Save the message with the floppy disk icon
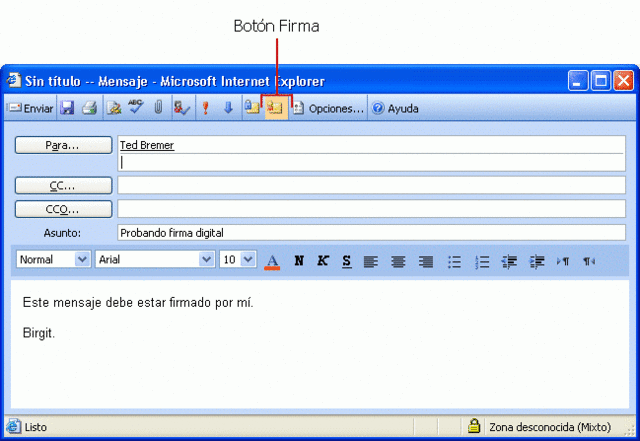Screen dimensions: 640x441 [67, 108]
